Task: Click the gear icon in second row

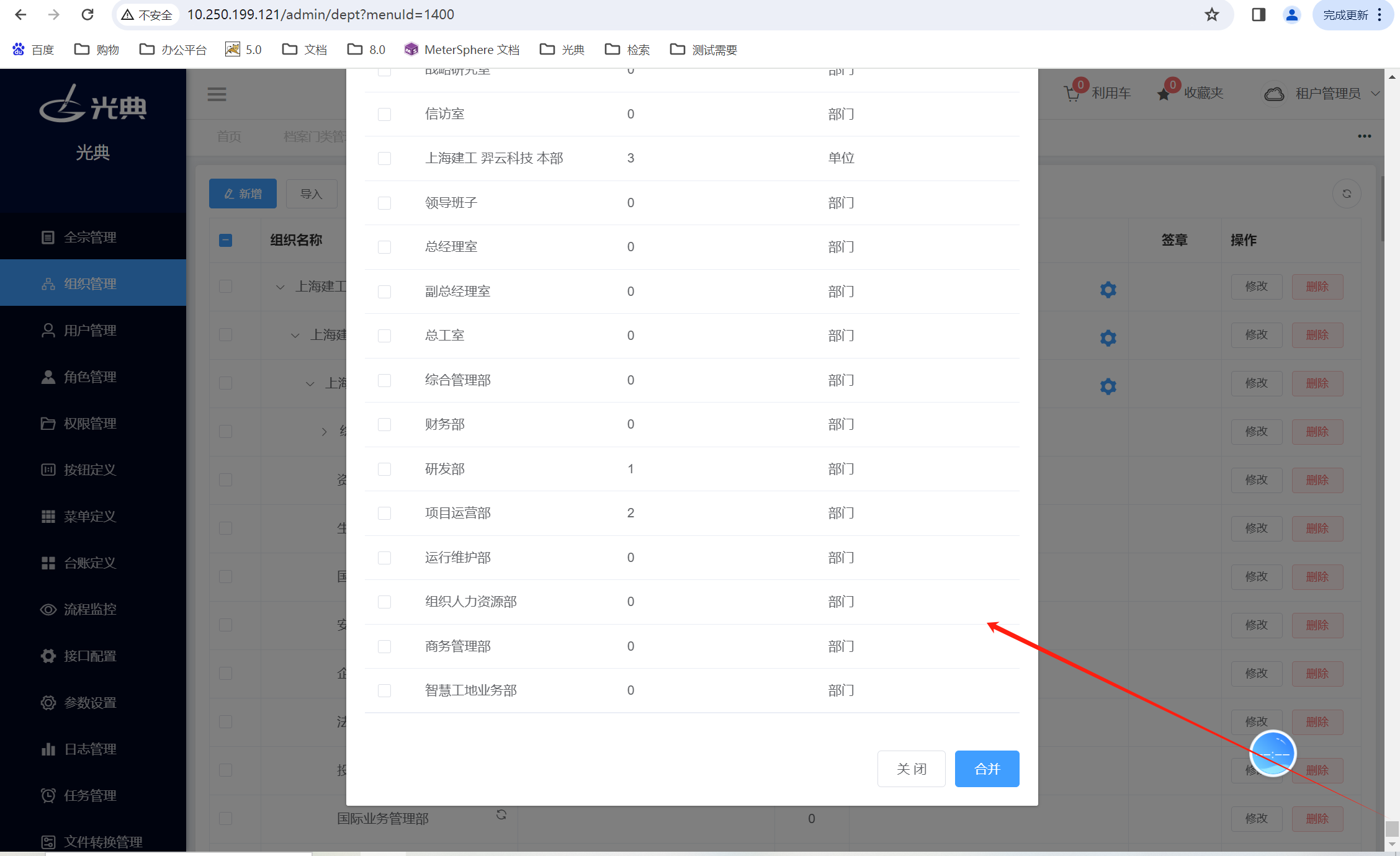Action: coord(1108,338)
